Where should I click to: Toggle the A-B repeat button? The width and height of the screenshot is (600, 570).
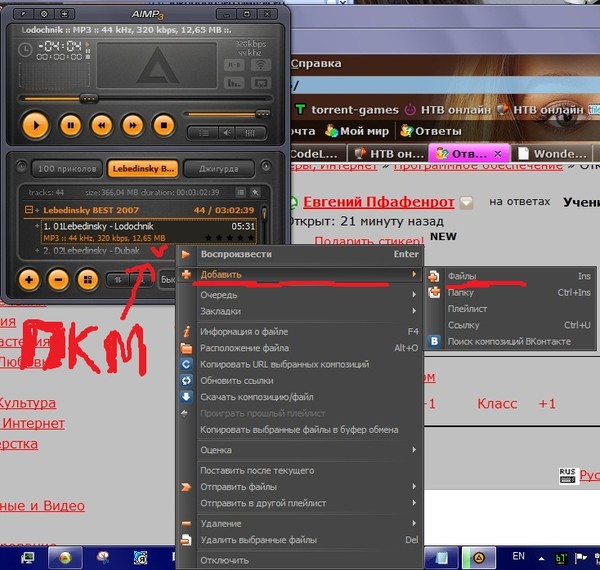tap(235, 65)
